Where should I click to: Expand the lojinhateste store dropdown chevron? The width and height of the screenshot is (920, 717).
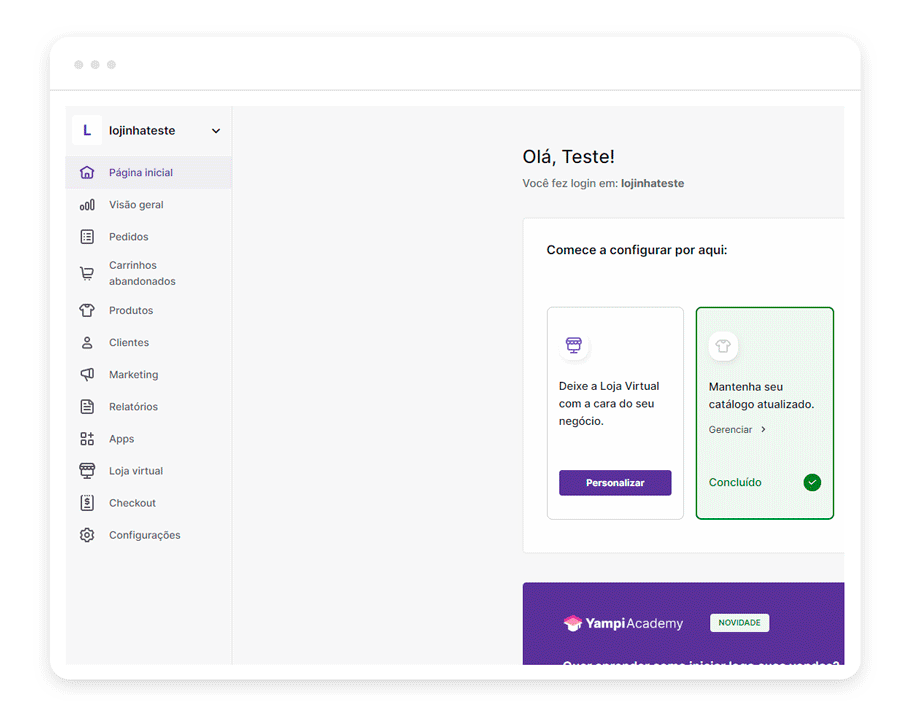216,131
